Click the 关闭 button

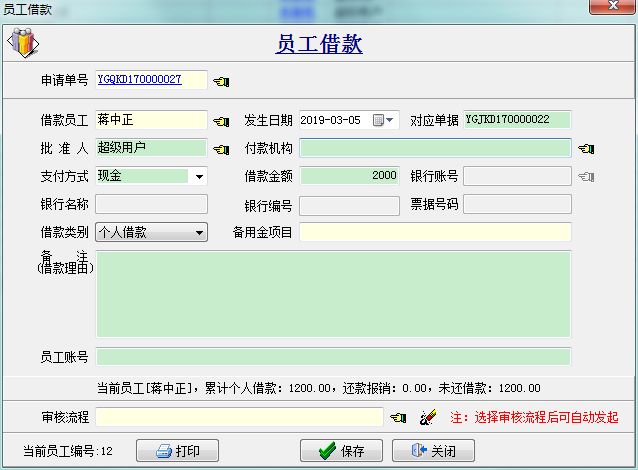[x=433, y=450]
